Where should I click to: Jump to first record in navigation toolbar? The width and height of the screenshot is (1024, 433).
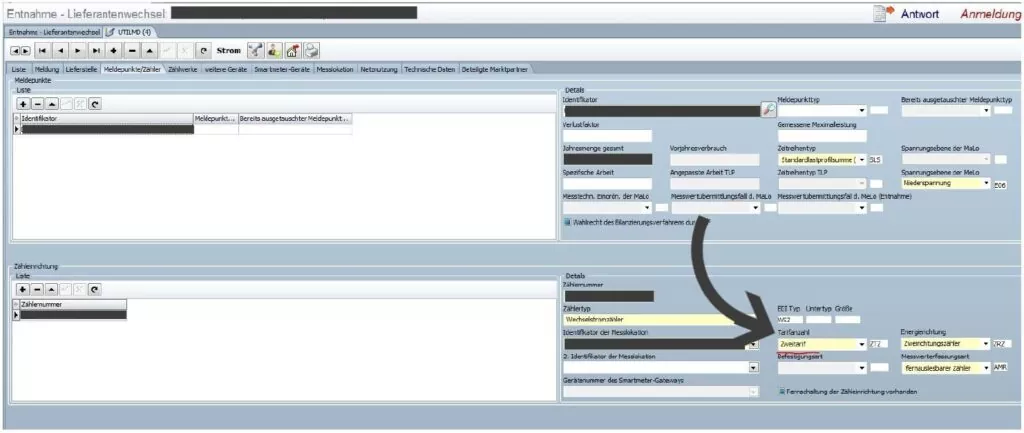pyautogui.click(x=43, y=50)
